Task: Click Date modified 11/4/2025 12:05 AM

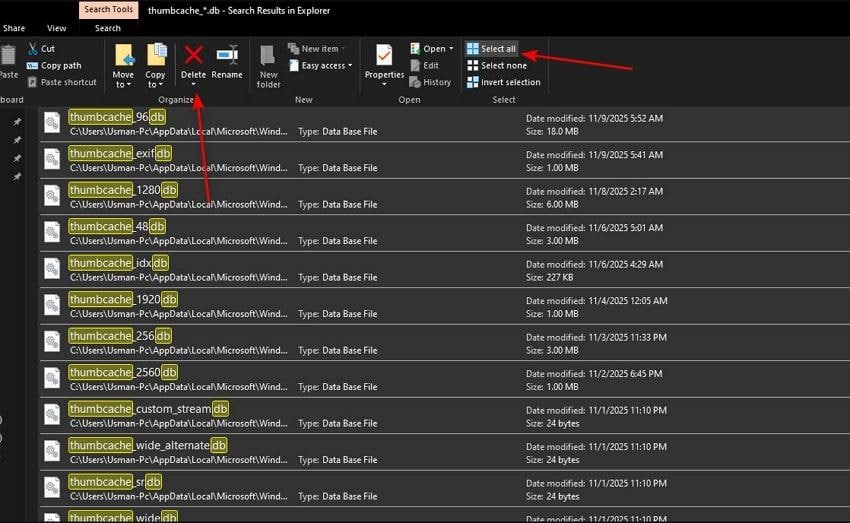Action: point(596,301)
